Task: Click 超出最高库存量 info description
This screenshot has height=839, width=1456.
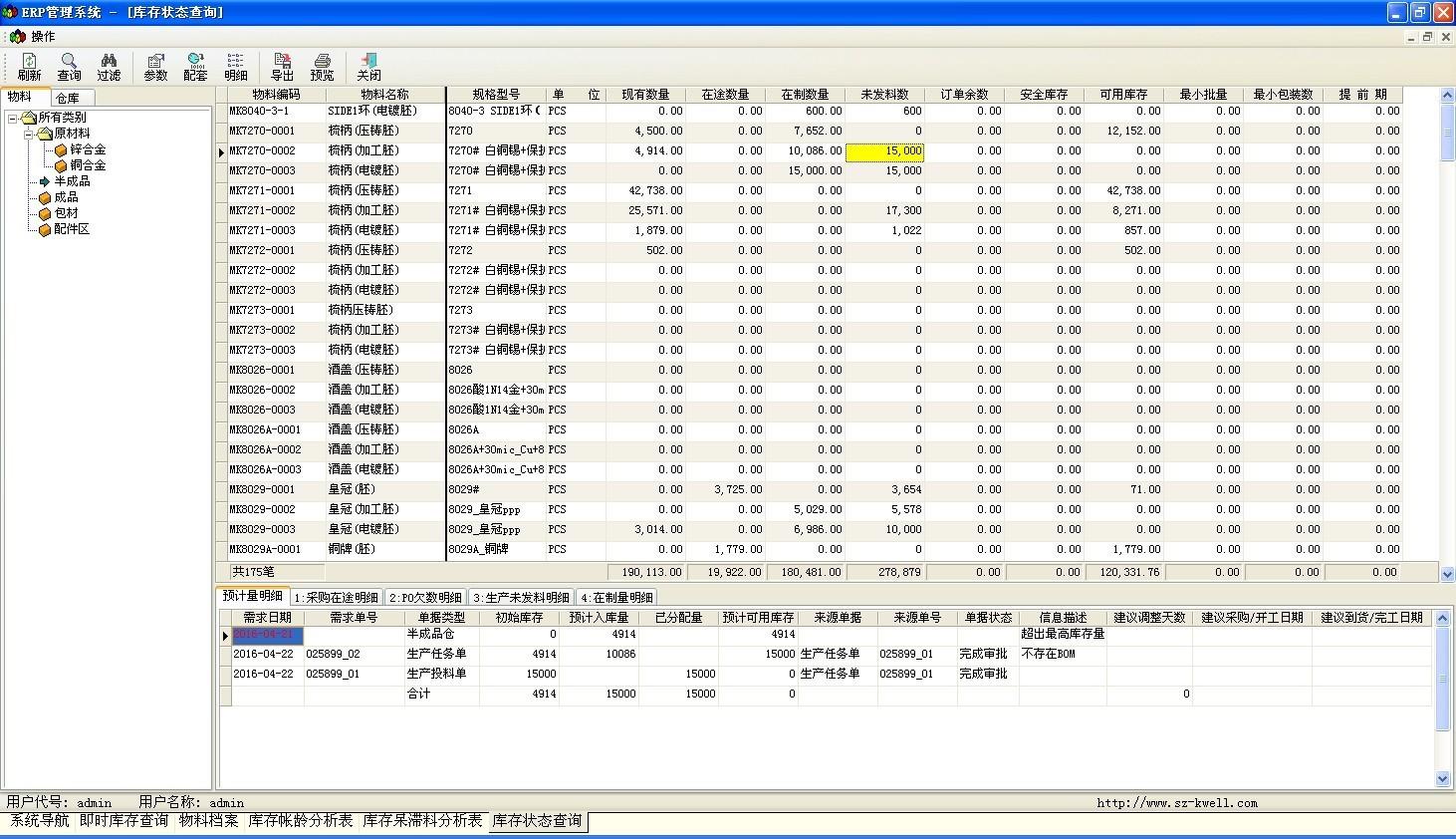Action: (1063, 635)
